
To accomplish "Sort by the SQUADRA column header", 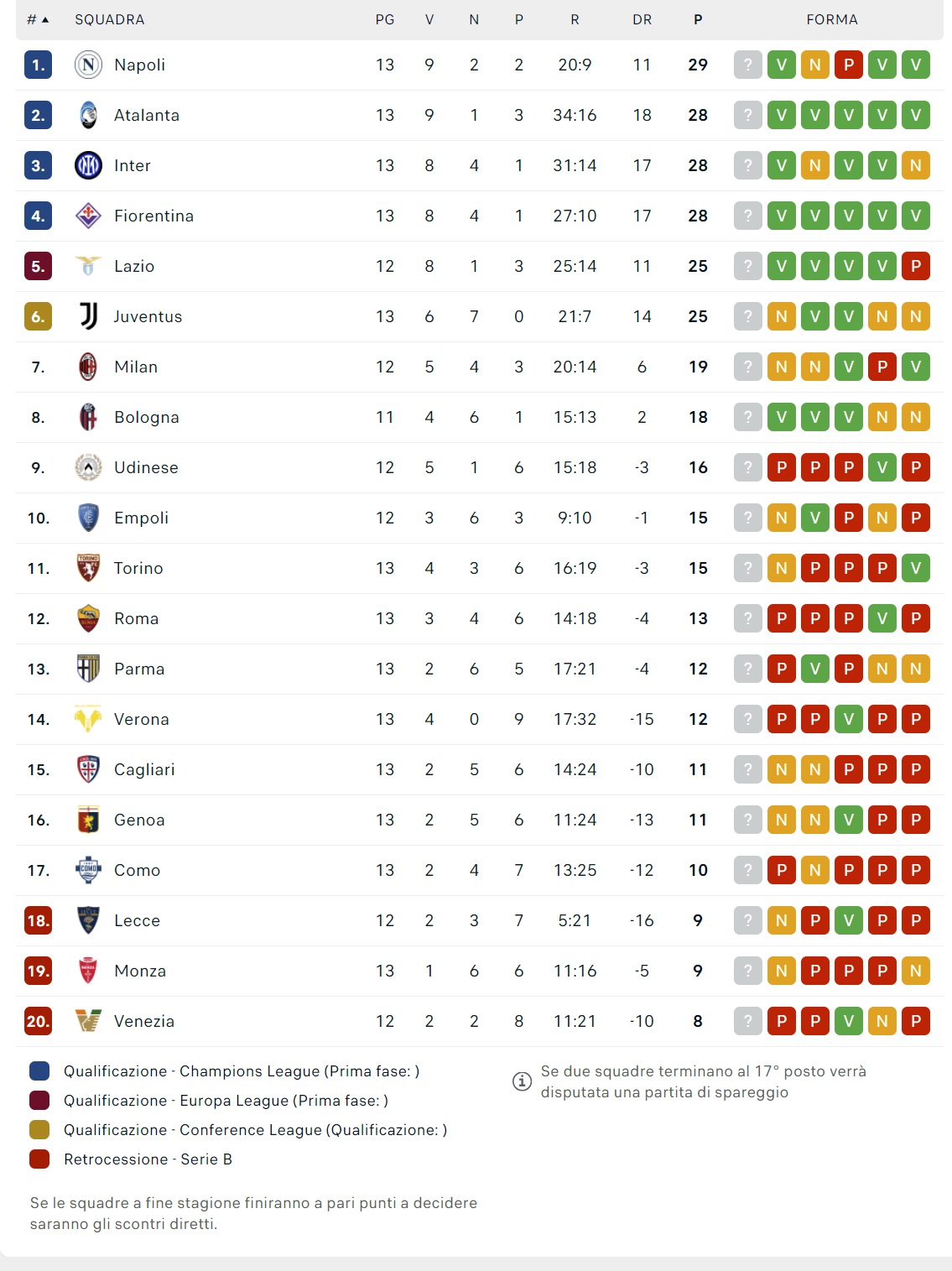I will click(x=109, y=19).
